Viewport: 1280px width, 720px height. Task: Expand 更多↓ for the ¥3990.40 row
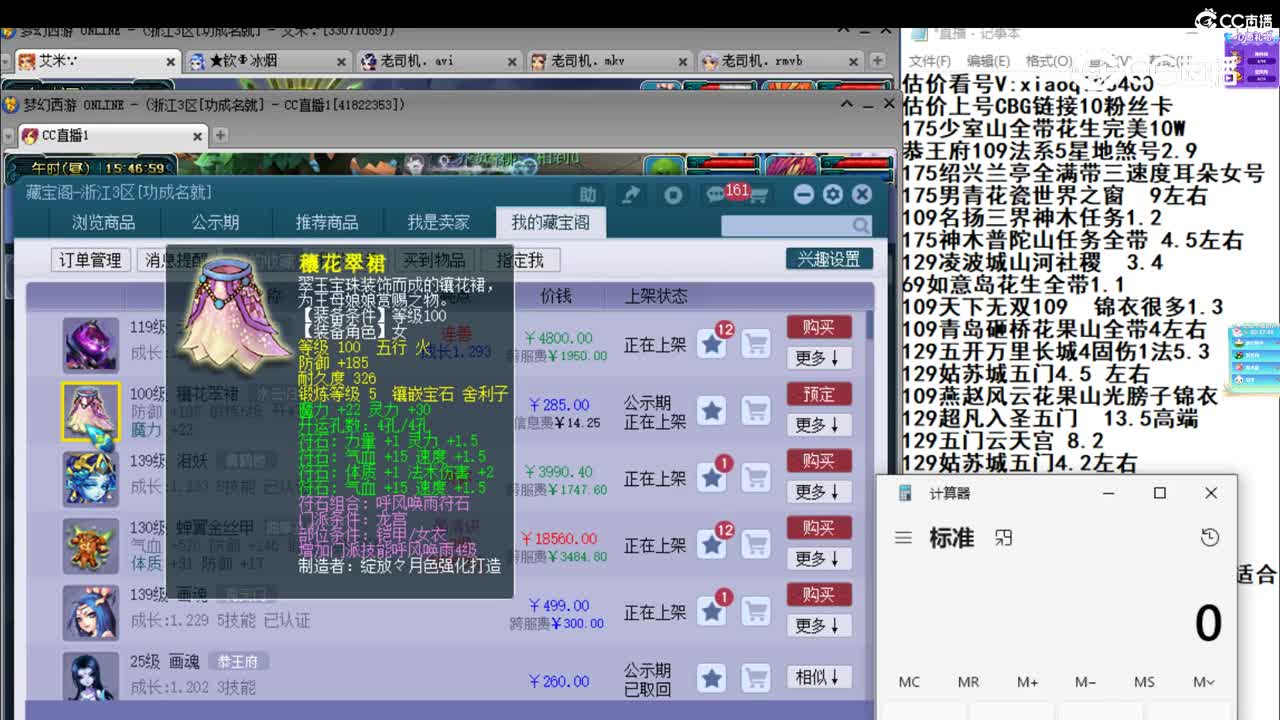[x=817, y=491]
